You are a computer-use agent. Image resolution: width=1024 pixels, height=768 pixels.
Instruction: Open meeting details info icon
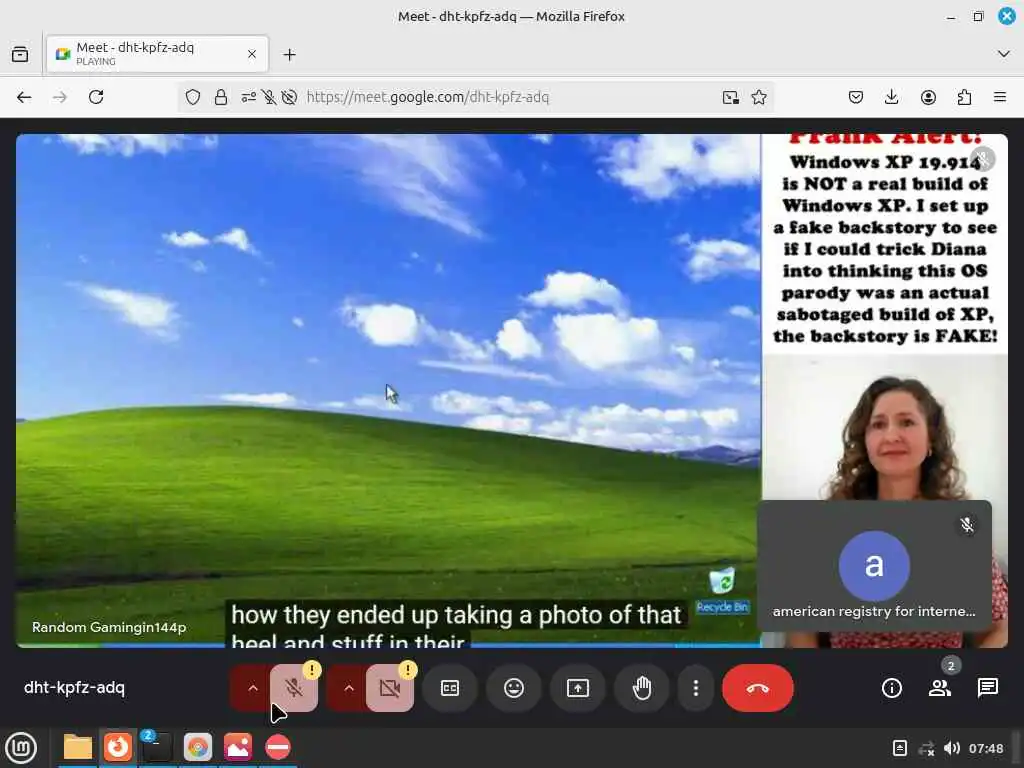tap(892, 688)
